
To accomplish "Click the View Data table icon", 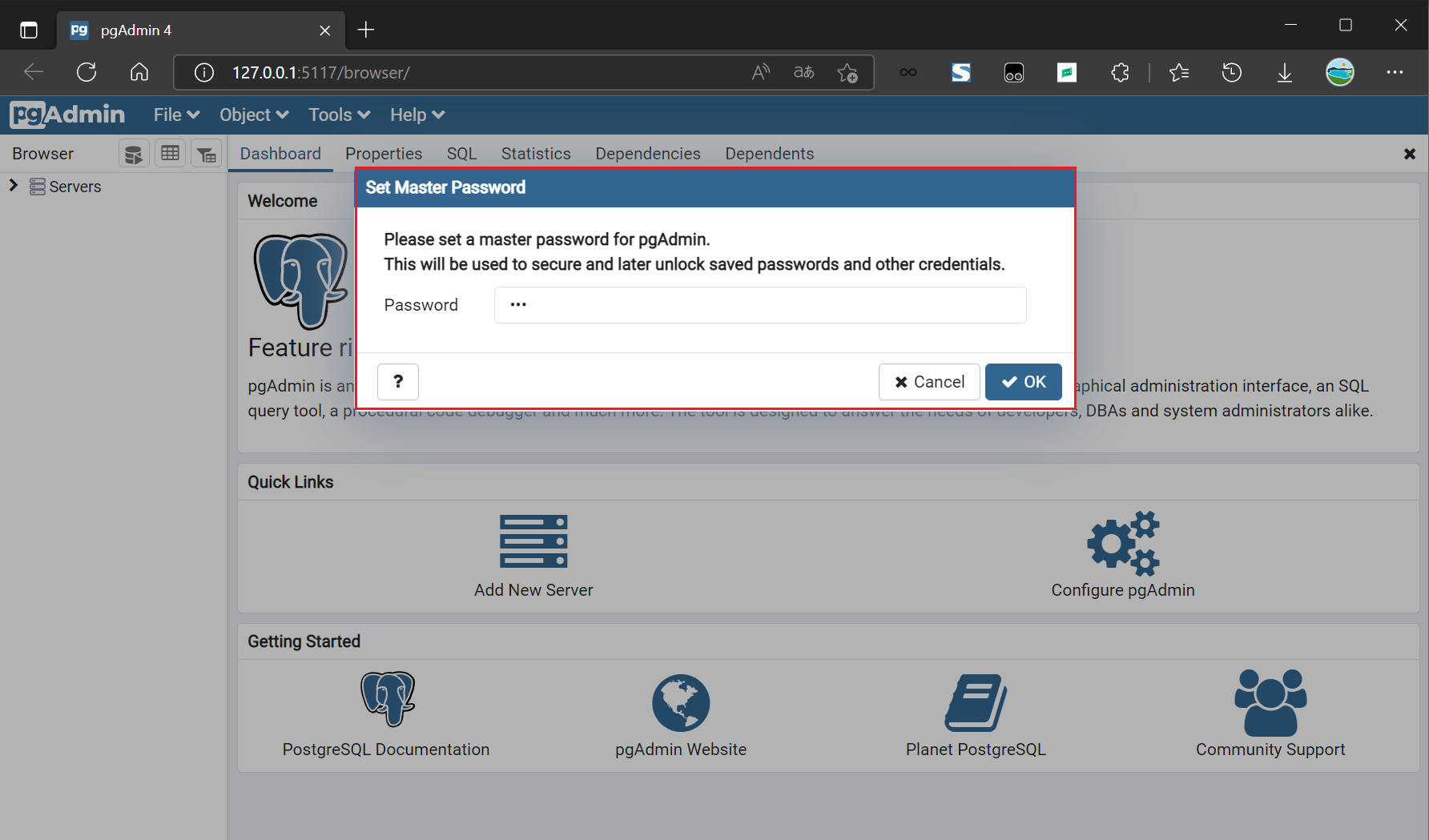I will [x=170, y=154].
